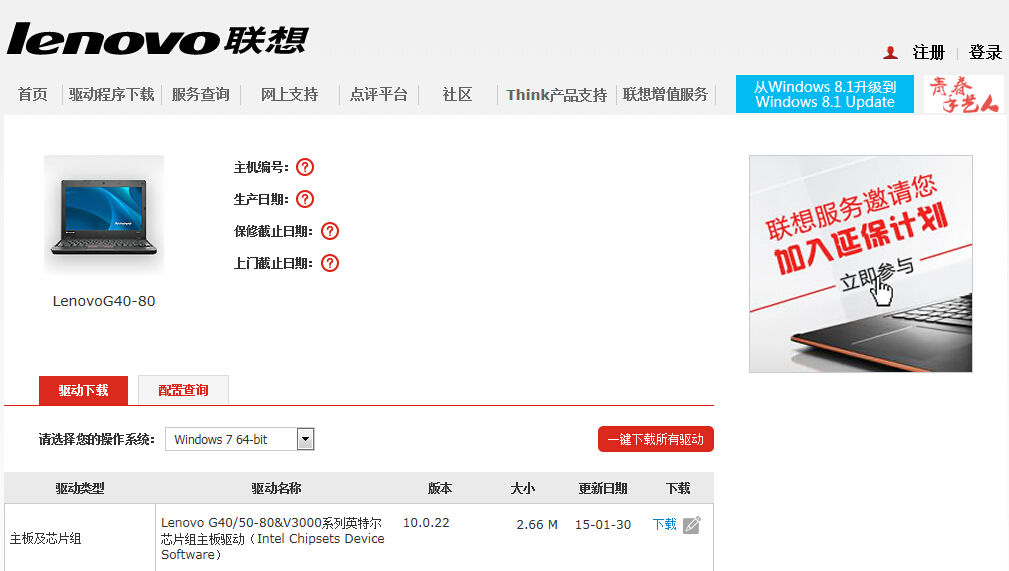Click the red user icon near 注册

[x=891, y=53]
